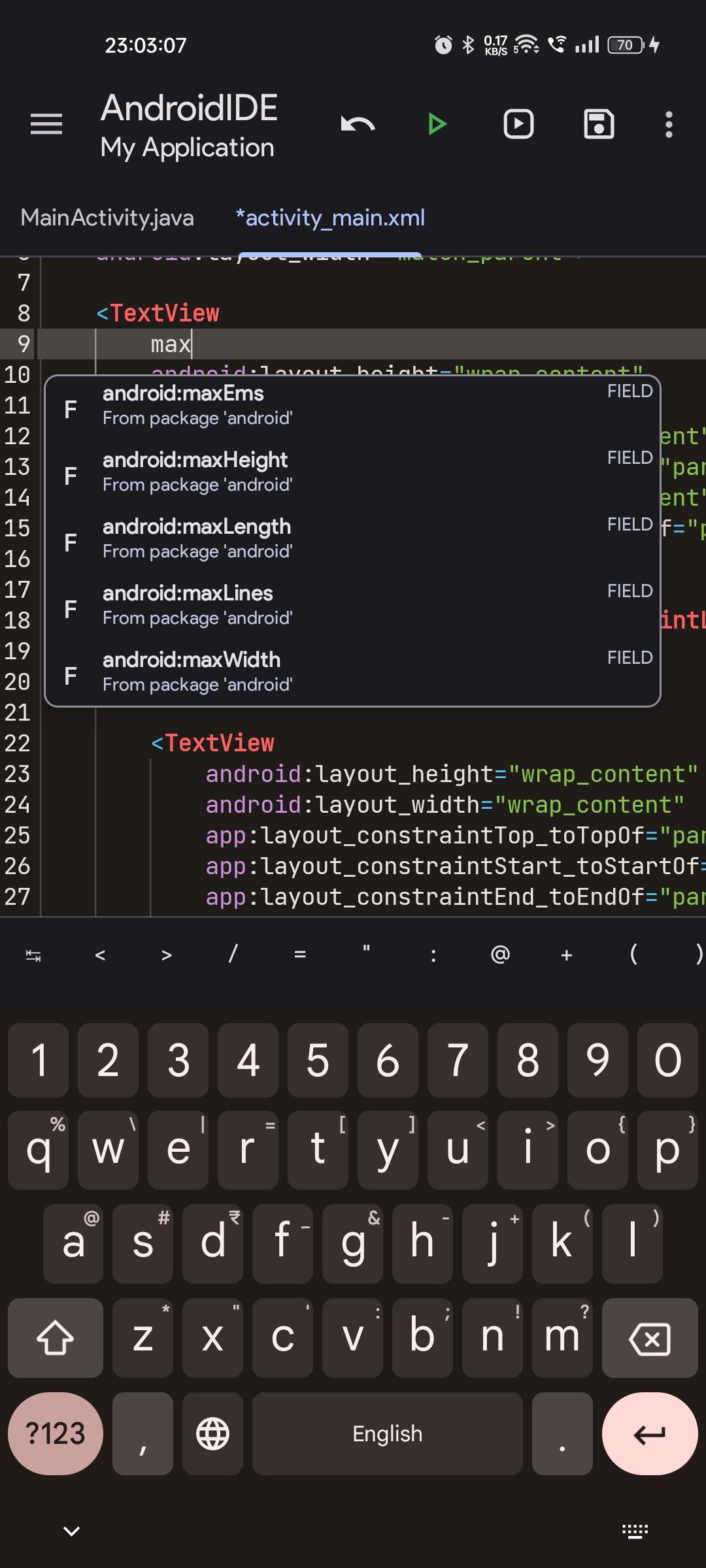The width and height of the screenshot is (706, 1568).
Task: Collapse keyboard with the down chevron
Action: [x=71, y=1531]
